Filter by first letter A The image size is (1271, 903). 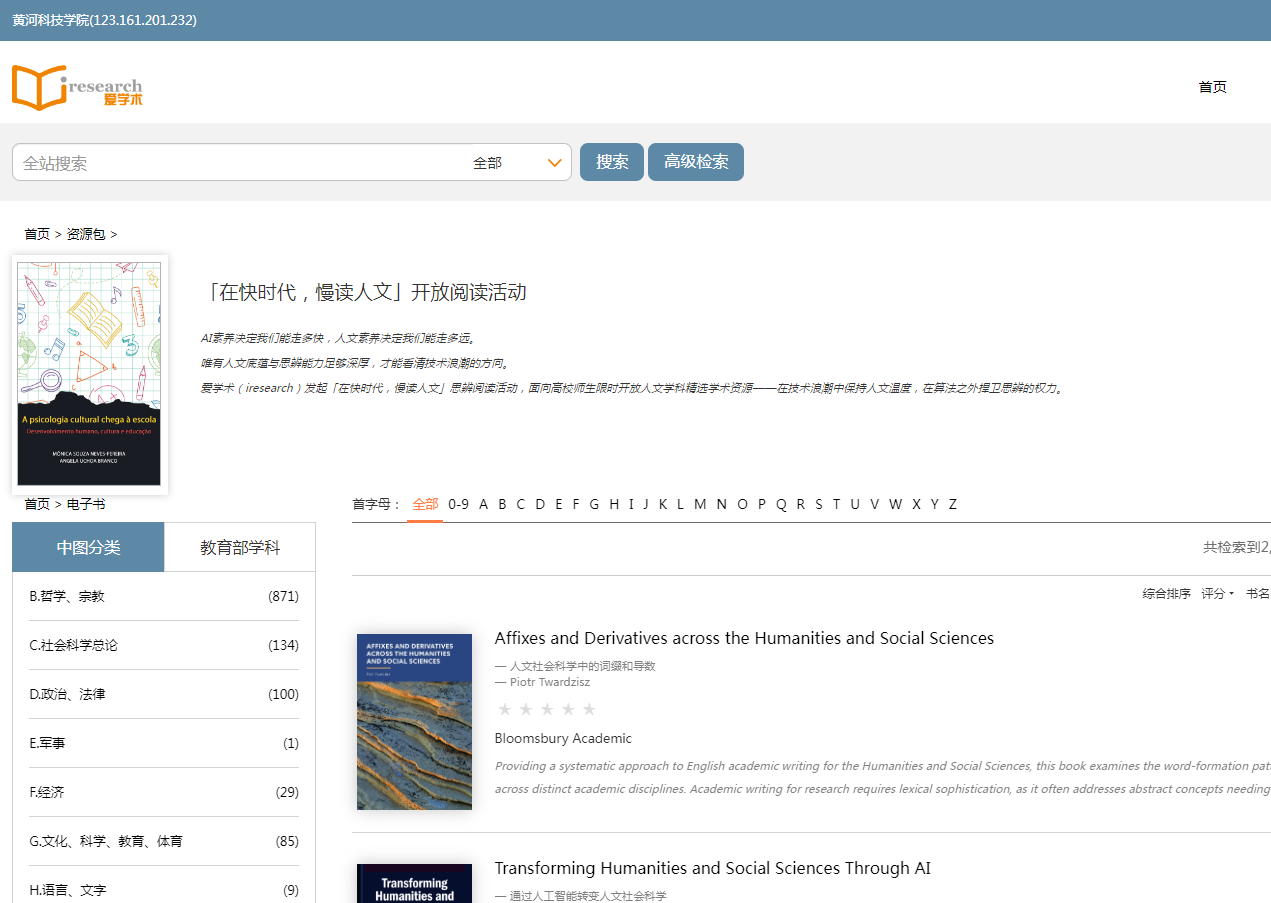click(483, 504)
